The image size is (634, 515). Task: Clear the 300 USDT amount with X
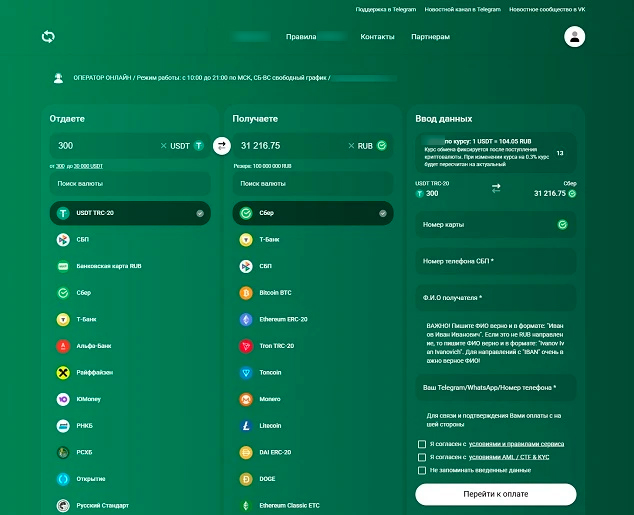163,146
